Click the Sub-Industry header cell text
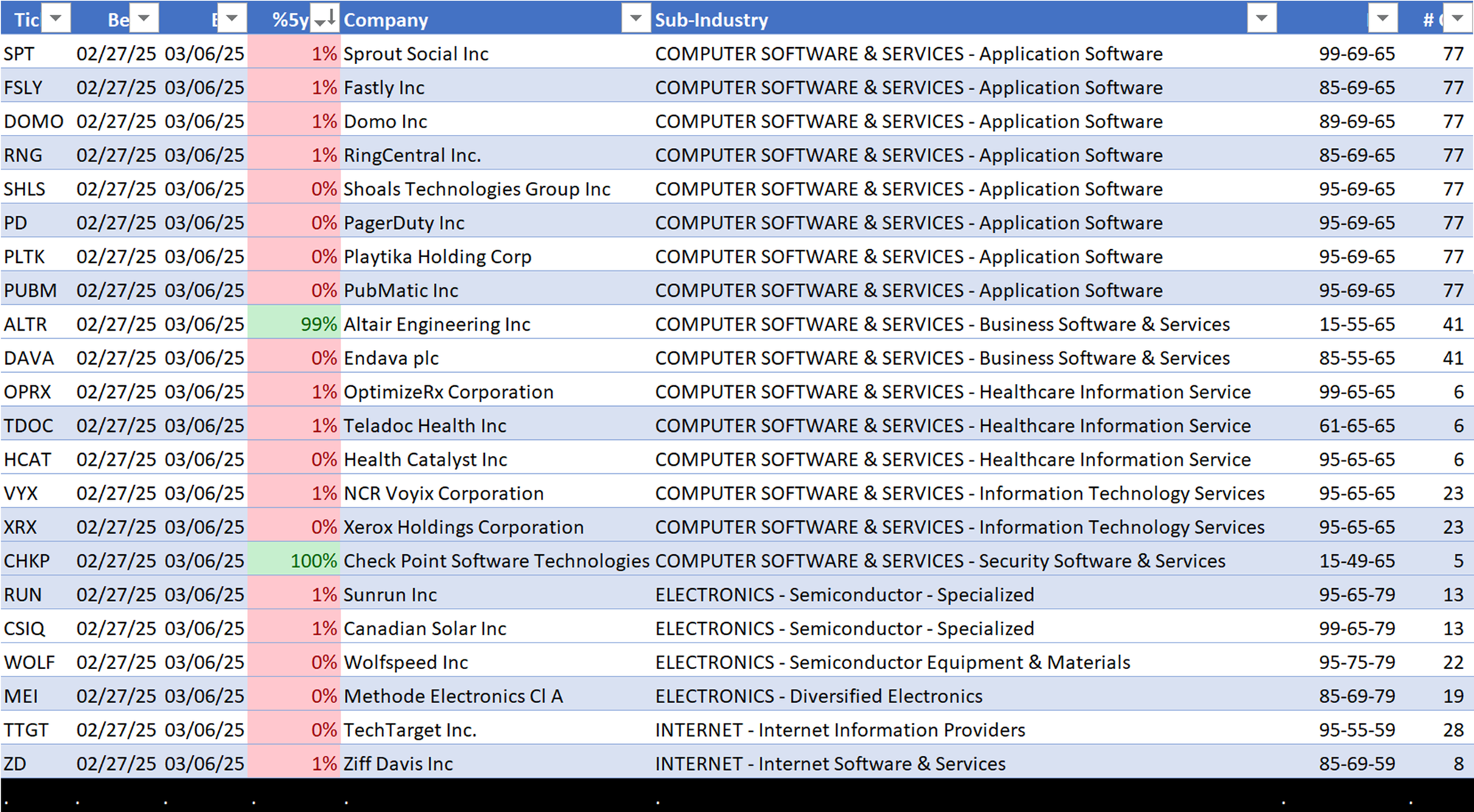The image size is (1474, 812). [x=711, y=20]
